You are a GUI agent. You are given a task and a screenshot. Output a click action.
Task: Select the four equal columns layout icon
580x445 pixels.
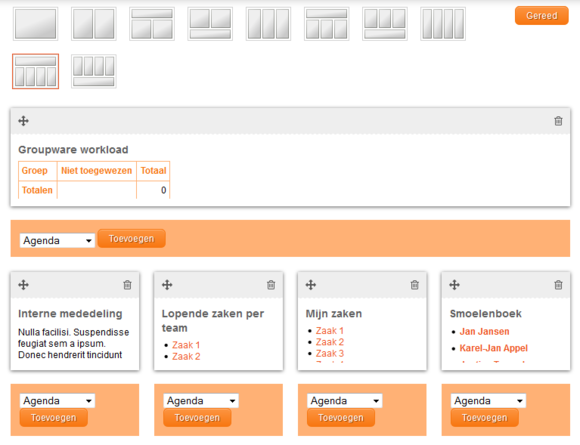coord(443,24)
